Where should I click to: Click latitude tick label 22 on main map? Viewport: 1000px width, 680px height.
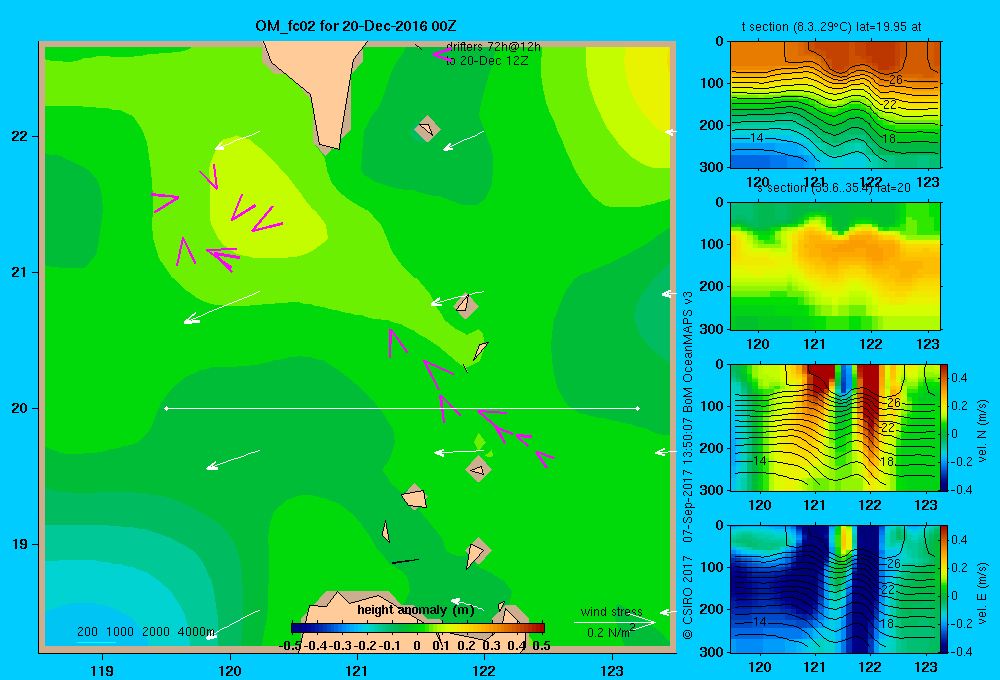[20, 136]
